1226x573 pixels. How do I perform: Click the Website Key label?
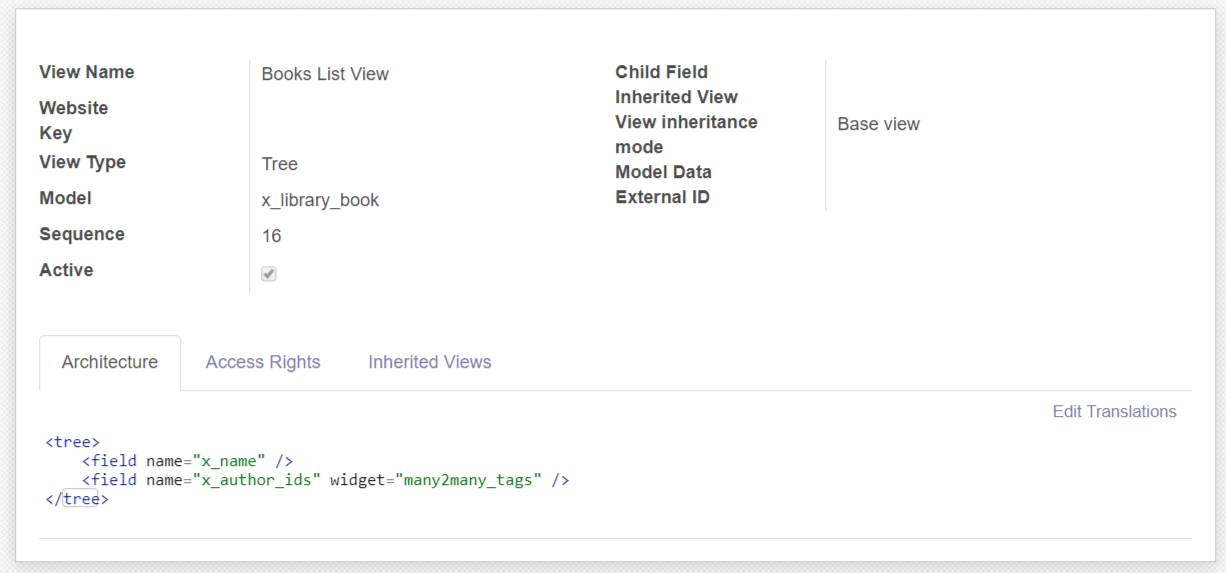74,120
